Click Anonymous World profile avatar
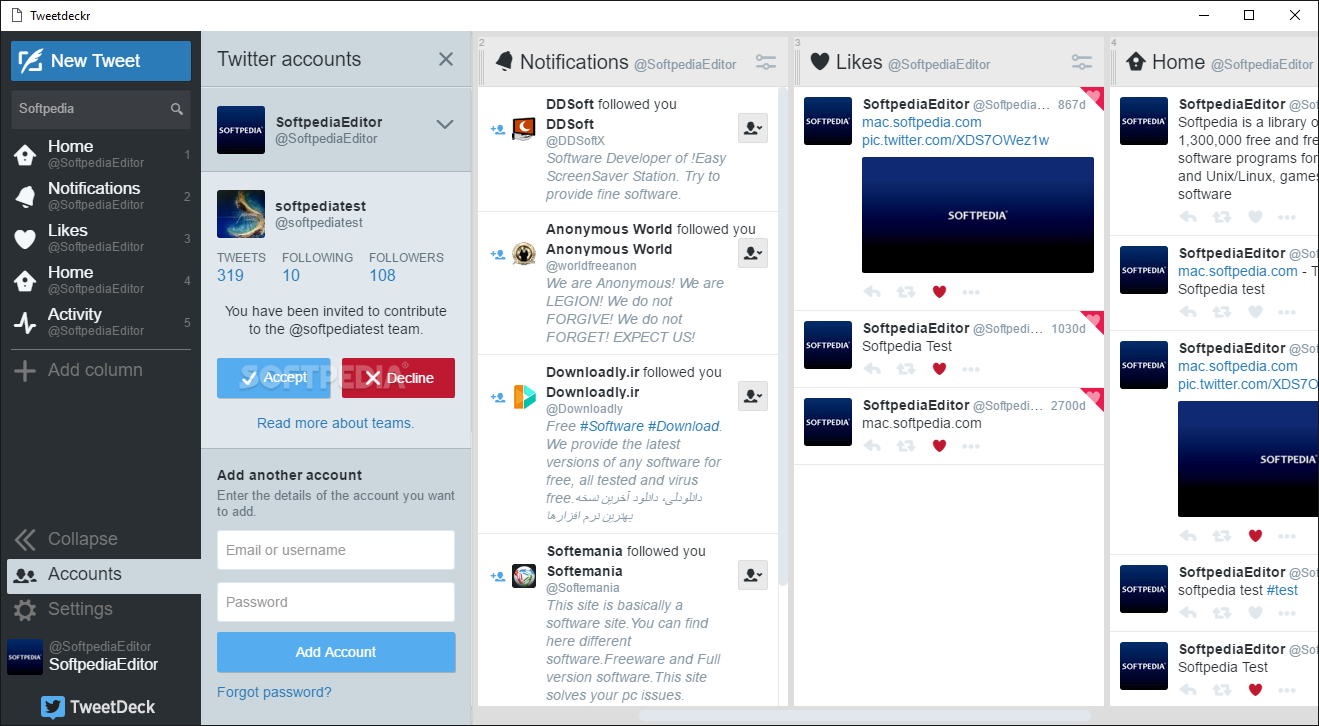1319x726 pixels. coord(524,253)
